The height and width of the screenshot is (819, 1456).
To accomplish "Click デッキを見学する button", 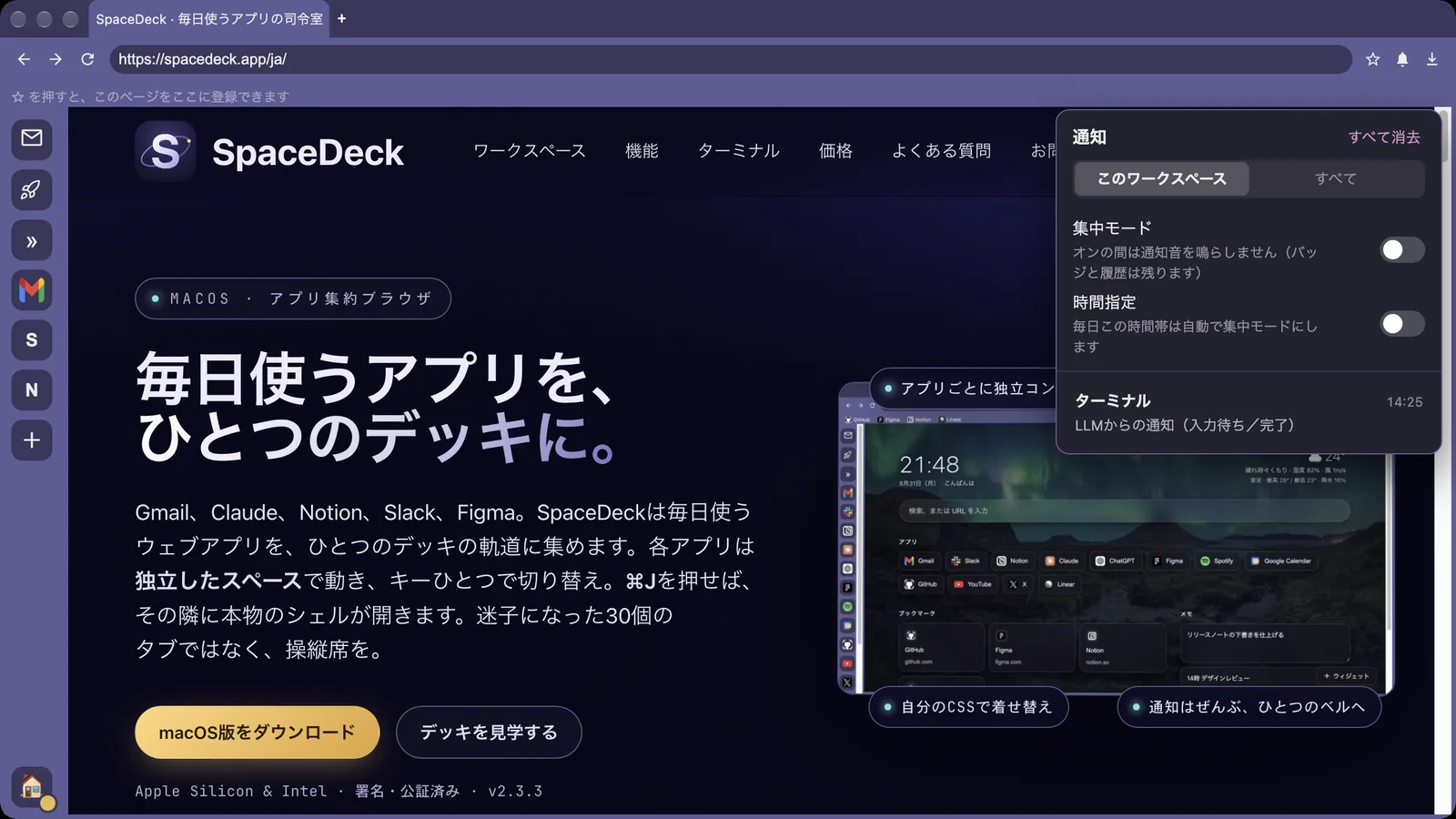I will pyautogui.click(x=489, y=733).
